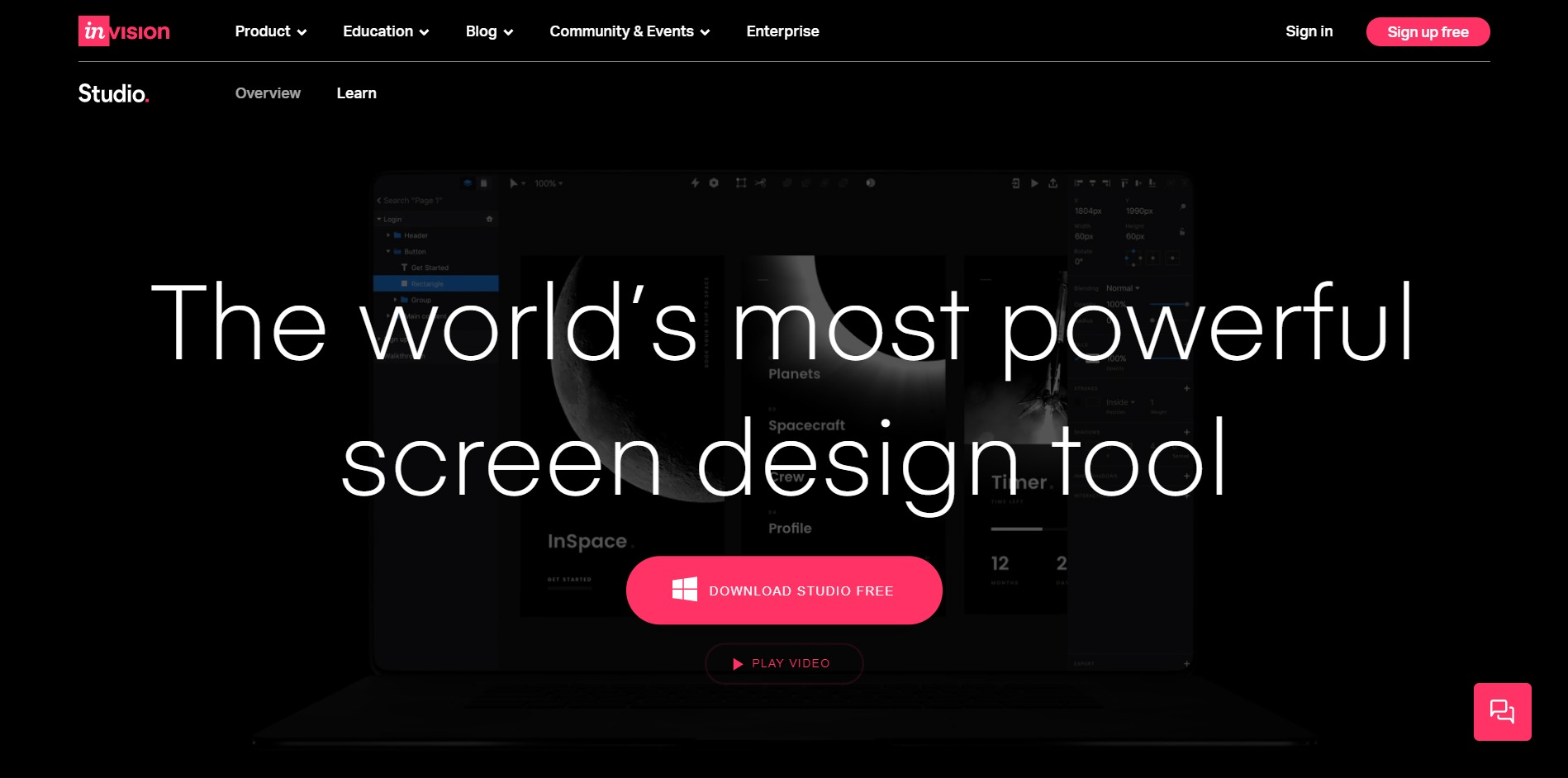Click the Play Video button
Screen dimensions: 1568x778
784,663
